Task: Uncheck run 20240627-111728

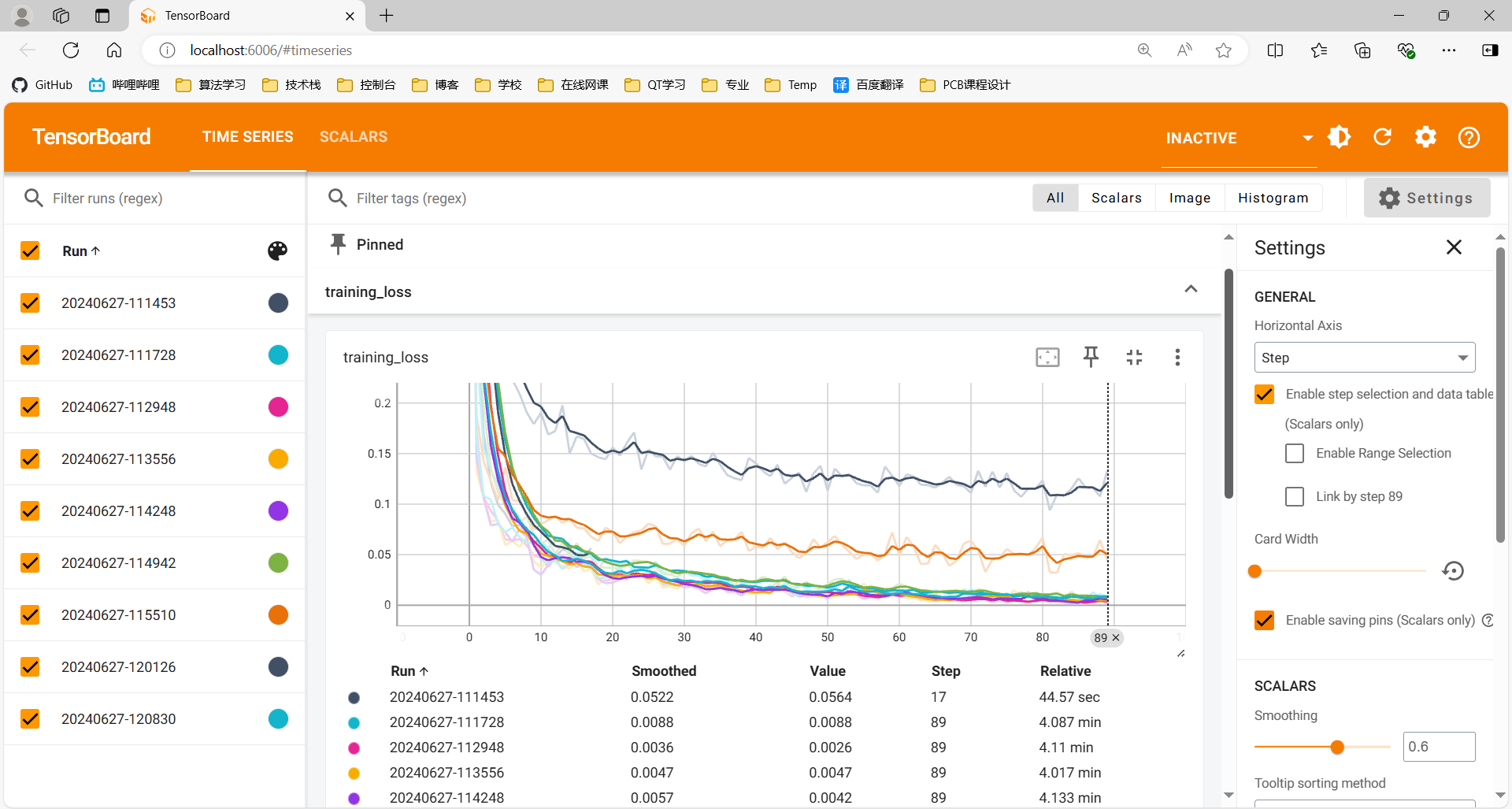Action: pyautogui.click(x=30, y=355)
